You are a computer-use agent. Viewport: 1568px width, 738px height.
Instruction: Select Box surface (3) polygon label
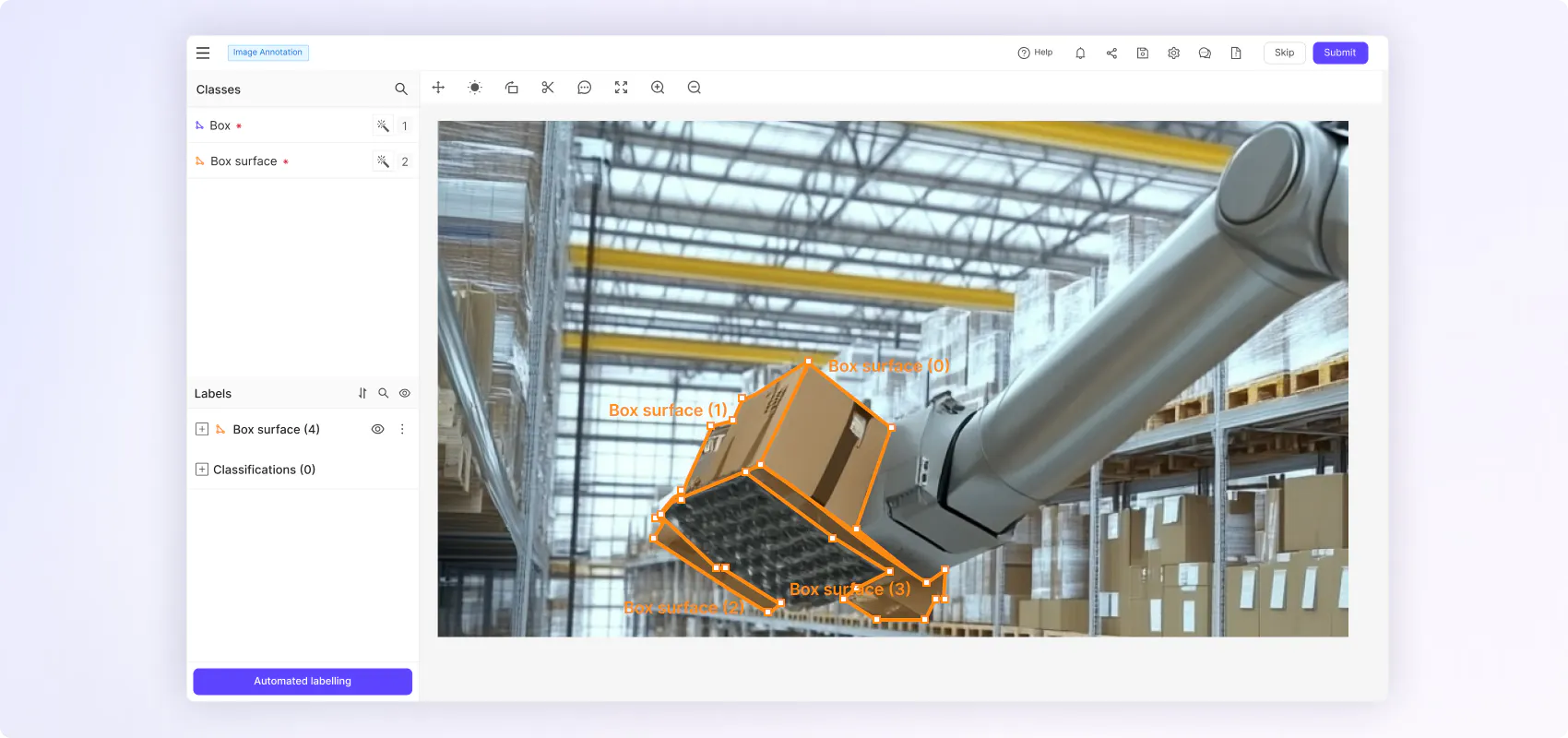pos(849,589)
